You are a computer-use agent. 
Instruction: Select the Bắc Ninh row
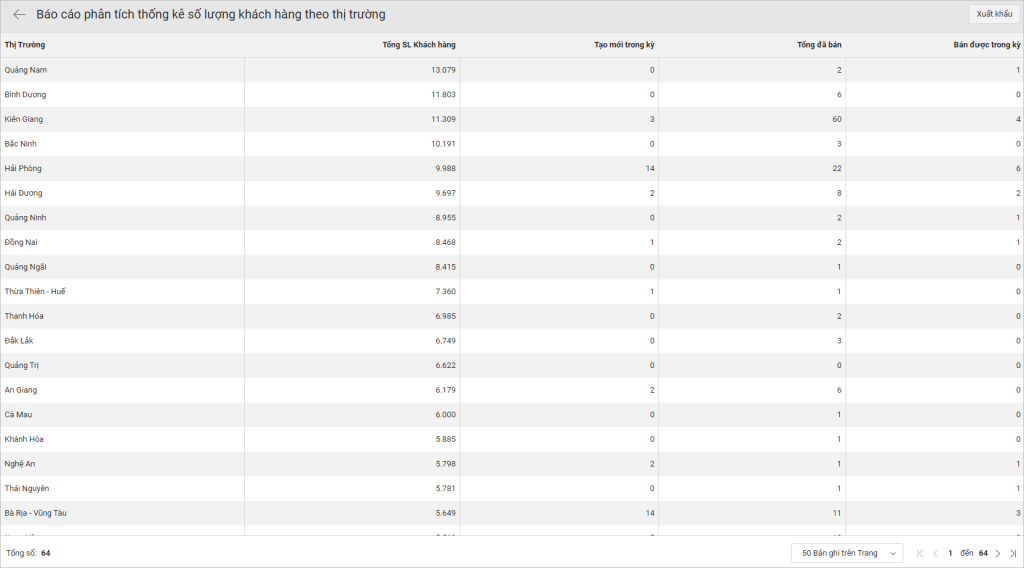[x=512, y=144]
